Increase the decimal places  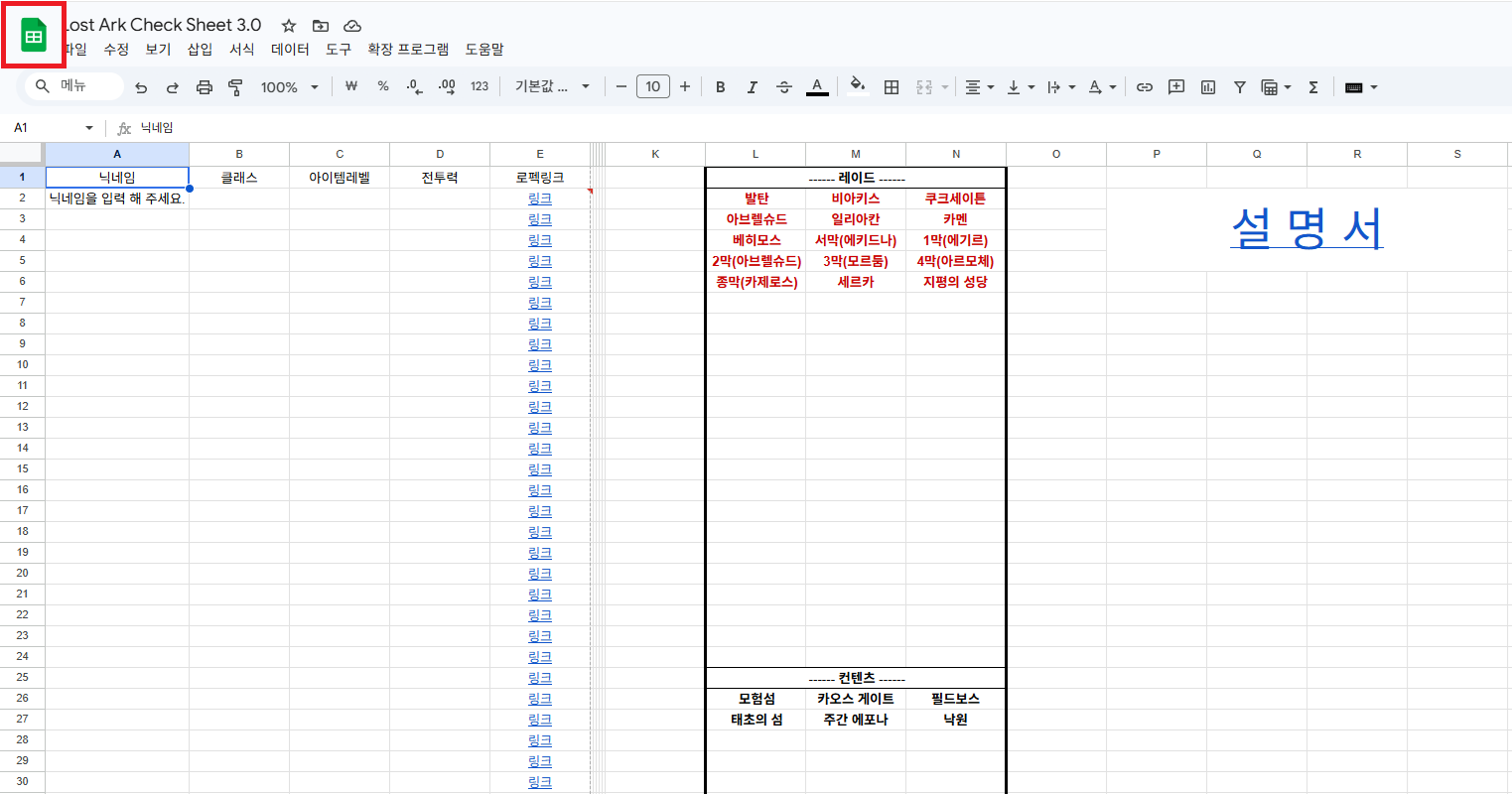pyautogui.click(x=447, y=87)
